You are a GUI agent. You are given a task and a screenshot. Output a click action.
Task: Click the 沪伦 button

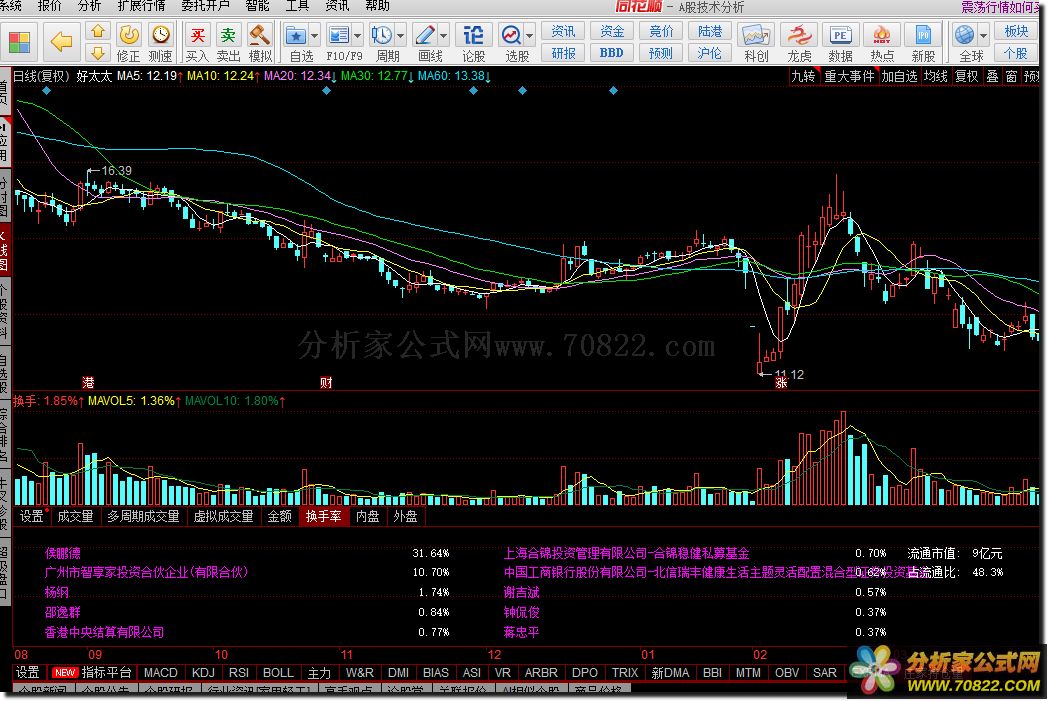[x=710, y=53]
